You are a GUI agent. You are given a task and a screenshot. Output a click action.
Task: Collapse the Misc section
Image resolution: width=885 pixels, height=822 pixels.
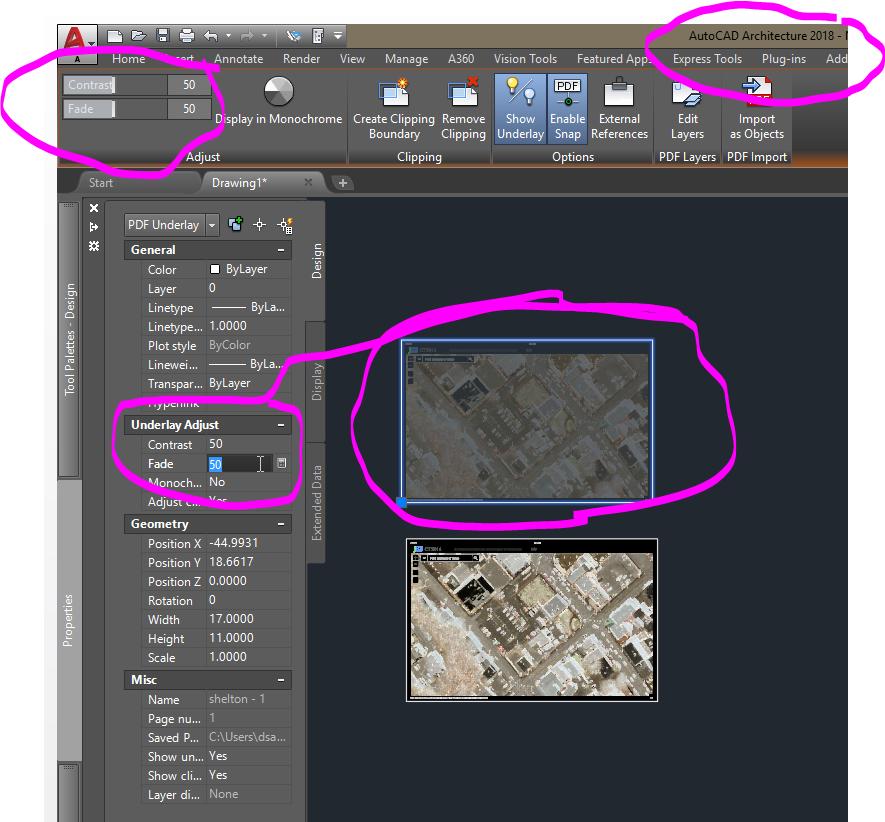(x=281, y=680)
